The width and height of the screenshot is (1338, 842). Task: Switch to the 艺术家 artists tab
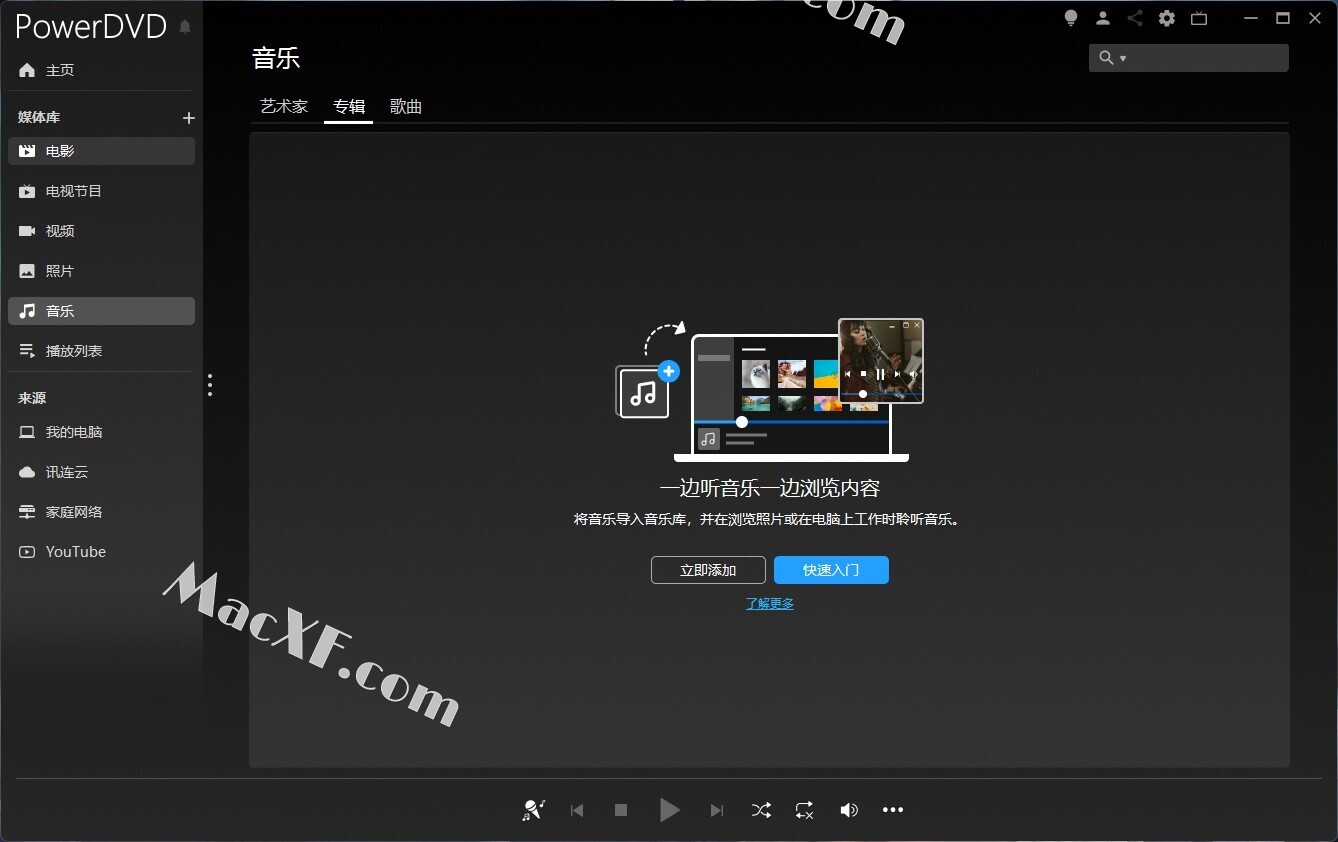pyautogui.click(x=284, y=106)
